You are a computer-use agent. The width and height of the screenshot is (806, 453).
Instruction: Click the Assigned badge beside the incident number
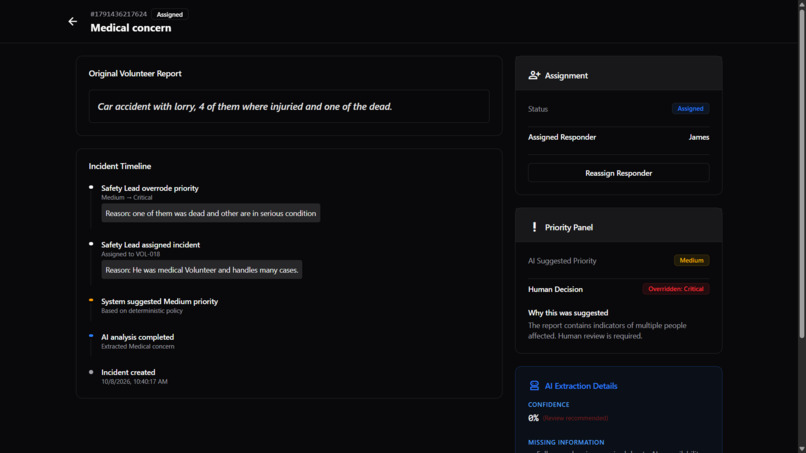(170, 14)
